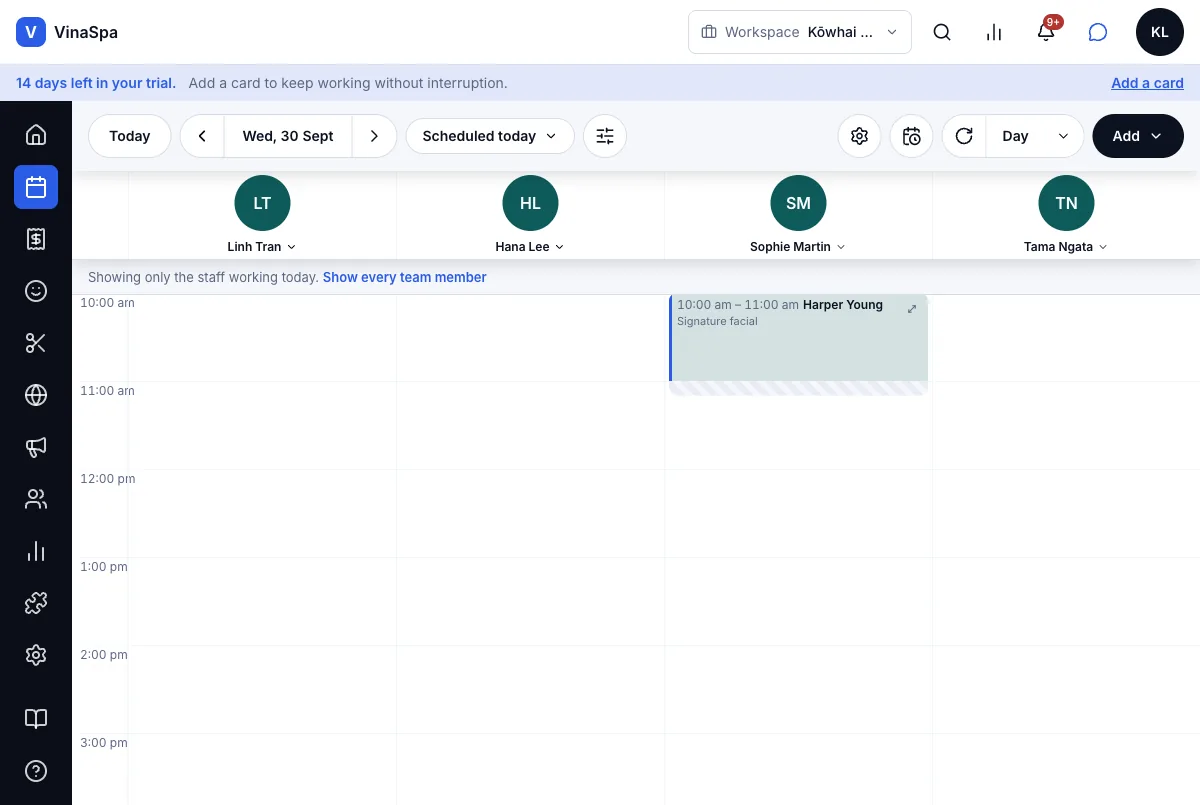Expand the Harper Young appointment
Screen dimensions: 1200x805
tap(911, 309)
